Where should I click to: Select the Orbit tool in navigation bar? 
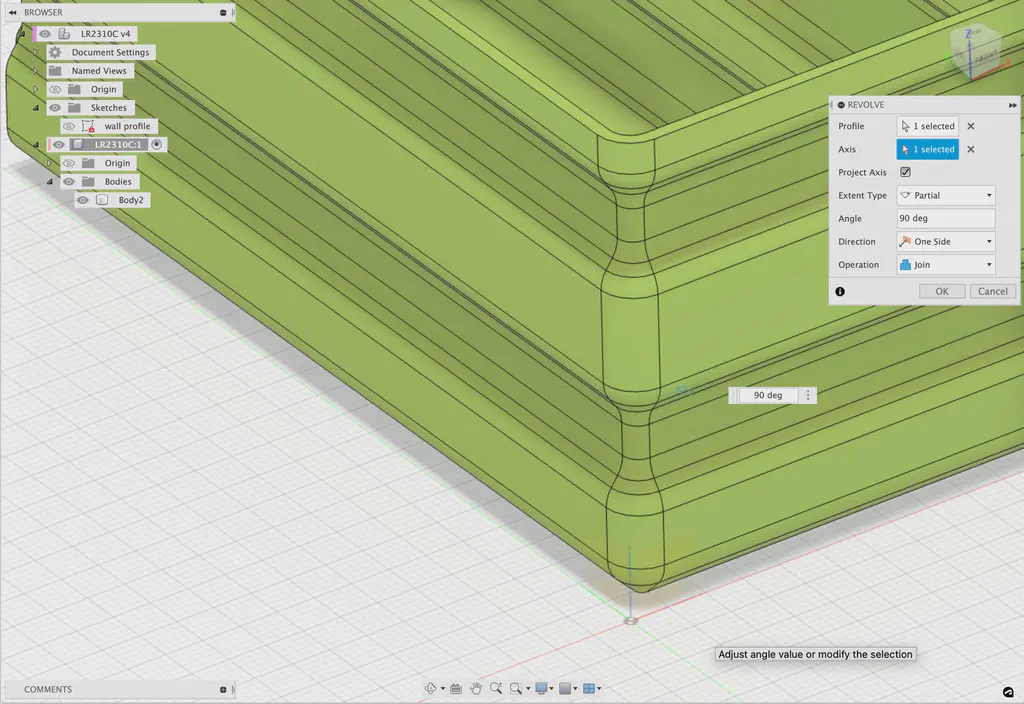click(430, 688)
